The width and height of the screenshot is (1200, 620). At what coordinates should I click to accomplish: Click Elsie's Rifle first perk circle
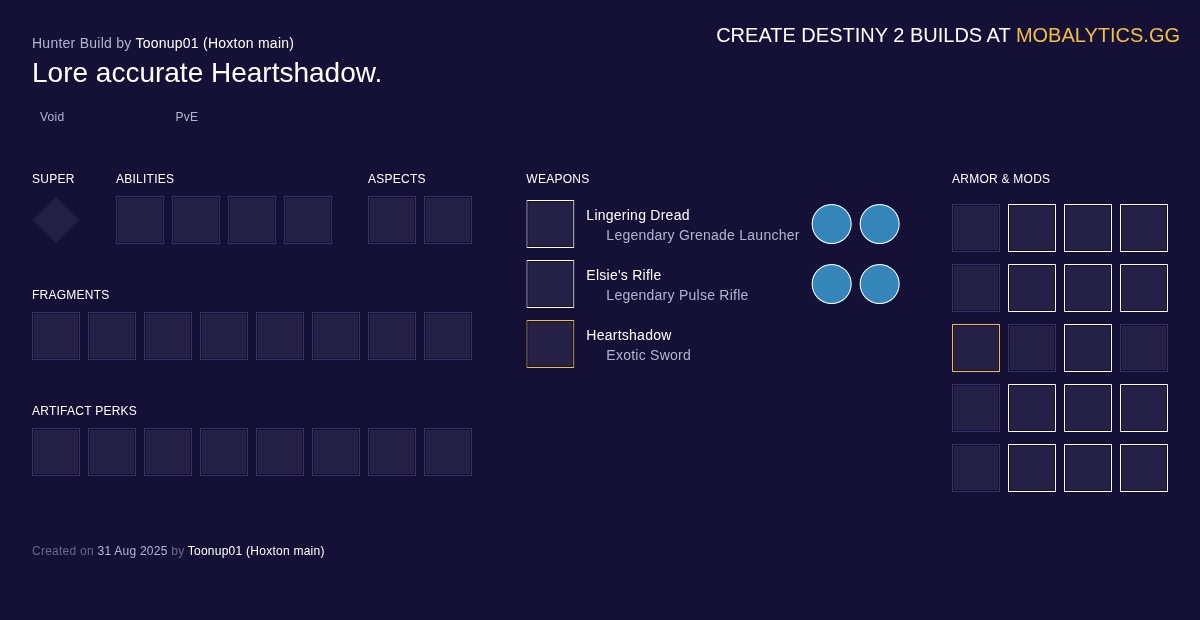832,284
